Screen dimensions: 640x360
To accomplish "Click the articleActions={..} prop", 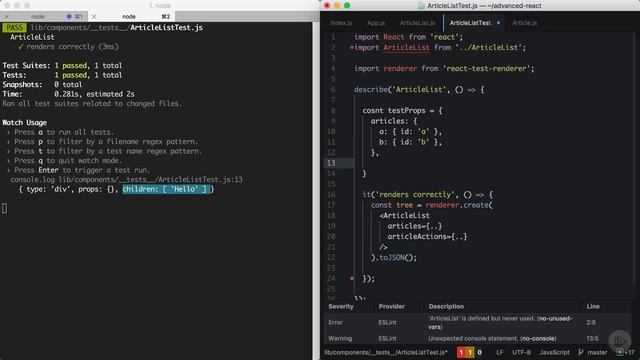I will [x=427, y=237].
